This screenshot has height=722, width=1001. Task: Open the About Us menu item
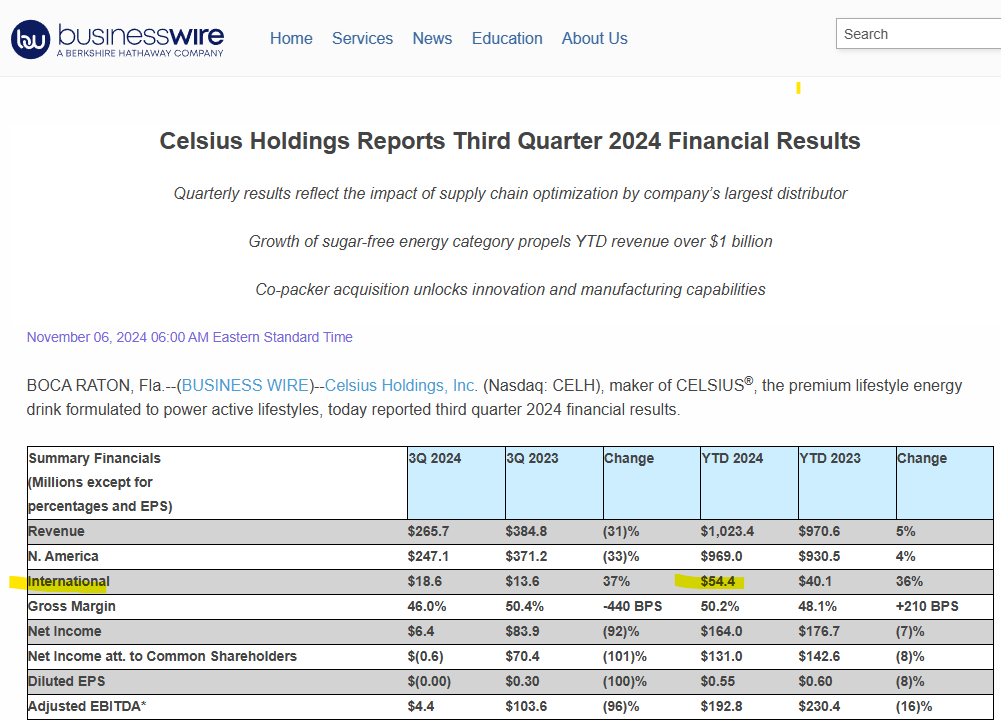click(x=594, y=38)
